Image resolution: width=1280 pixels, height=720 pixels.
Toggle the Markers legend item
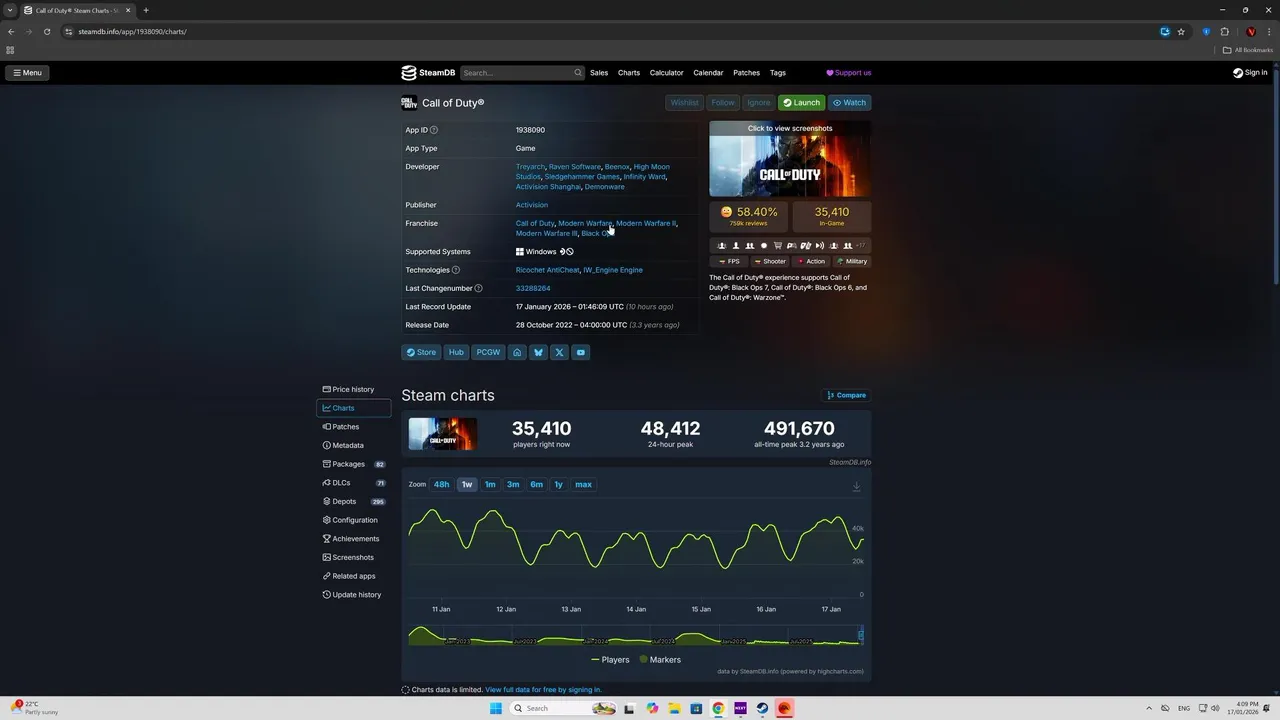point(660,660)
